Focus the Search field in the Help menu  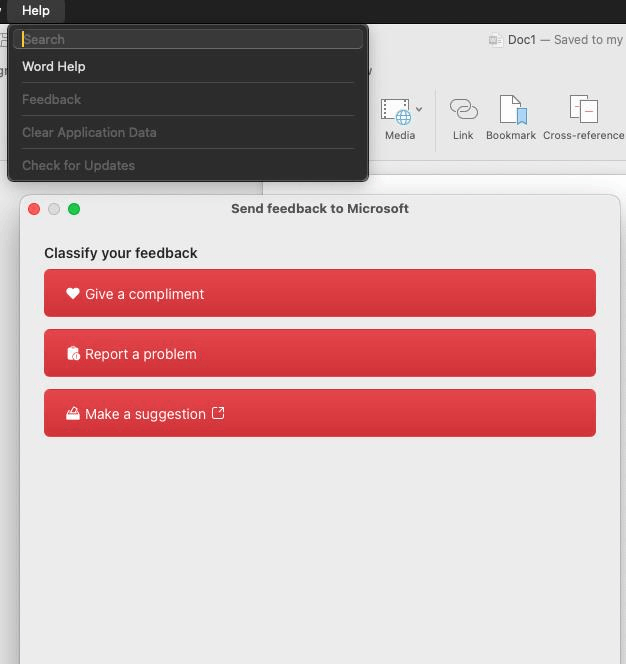(188, 39)
